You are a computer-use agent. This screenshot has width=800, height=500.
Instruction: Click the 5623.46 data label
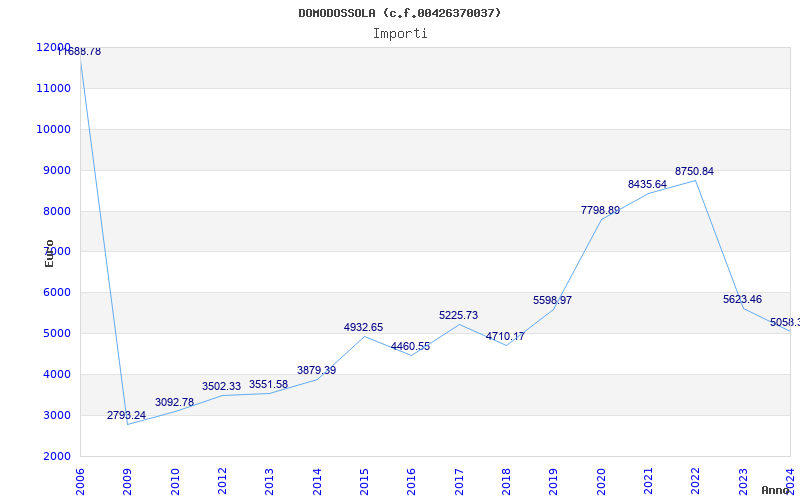[742, 299]
